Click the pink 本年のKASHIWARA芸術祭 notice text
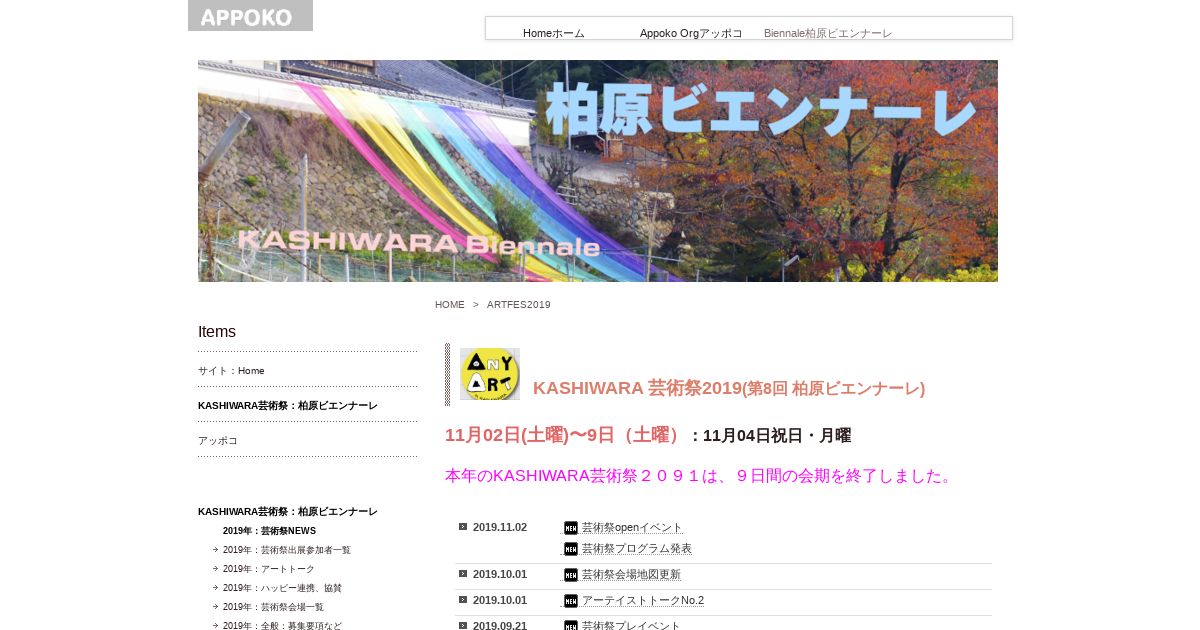Image resolution: width=1200 pixels, height=630 pixels. 701,476
